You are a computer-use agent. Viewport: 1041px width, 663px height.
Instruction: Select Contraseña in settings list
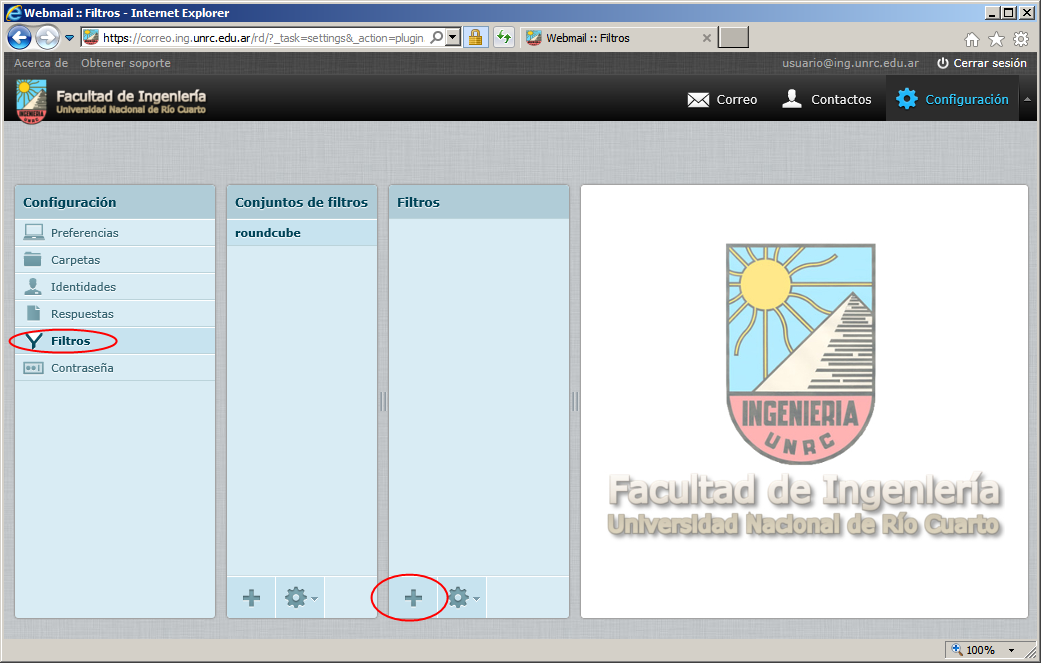click(115, 368)
